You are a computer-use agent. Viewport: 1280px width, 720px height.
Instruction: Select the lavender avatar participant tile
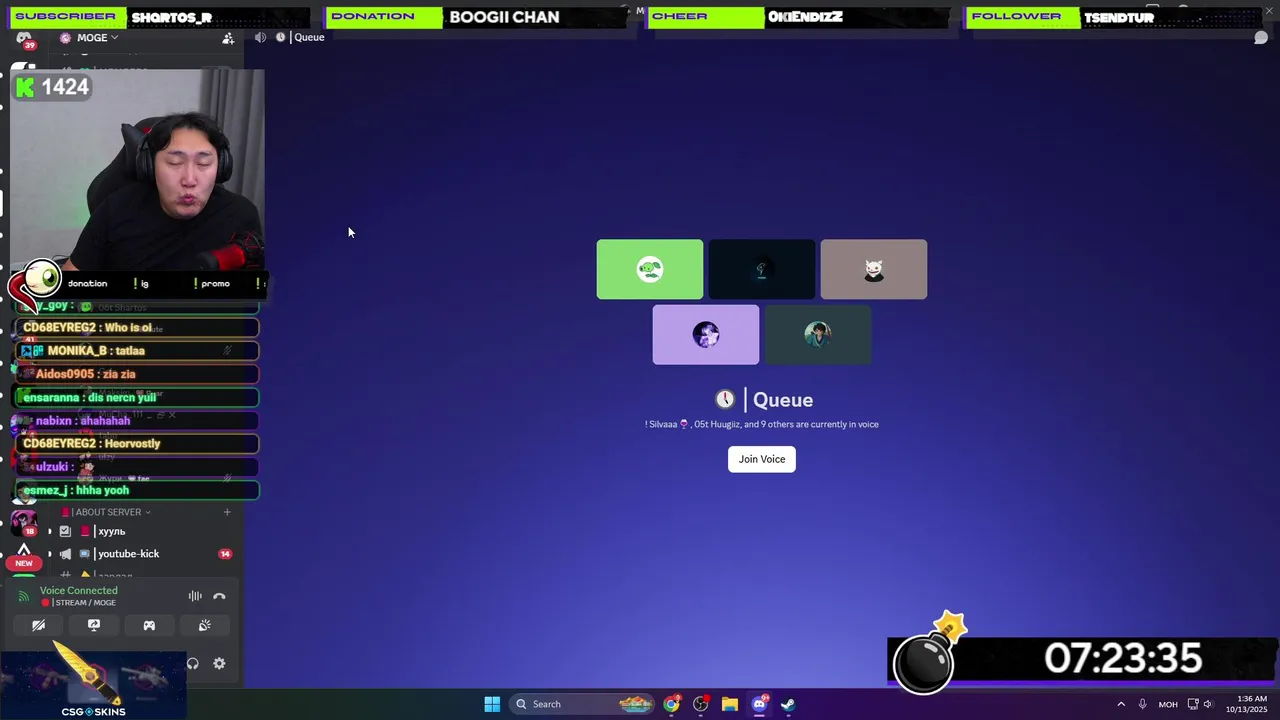706,335
